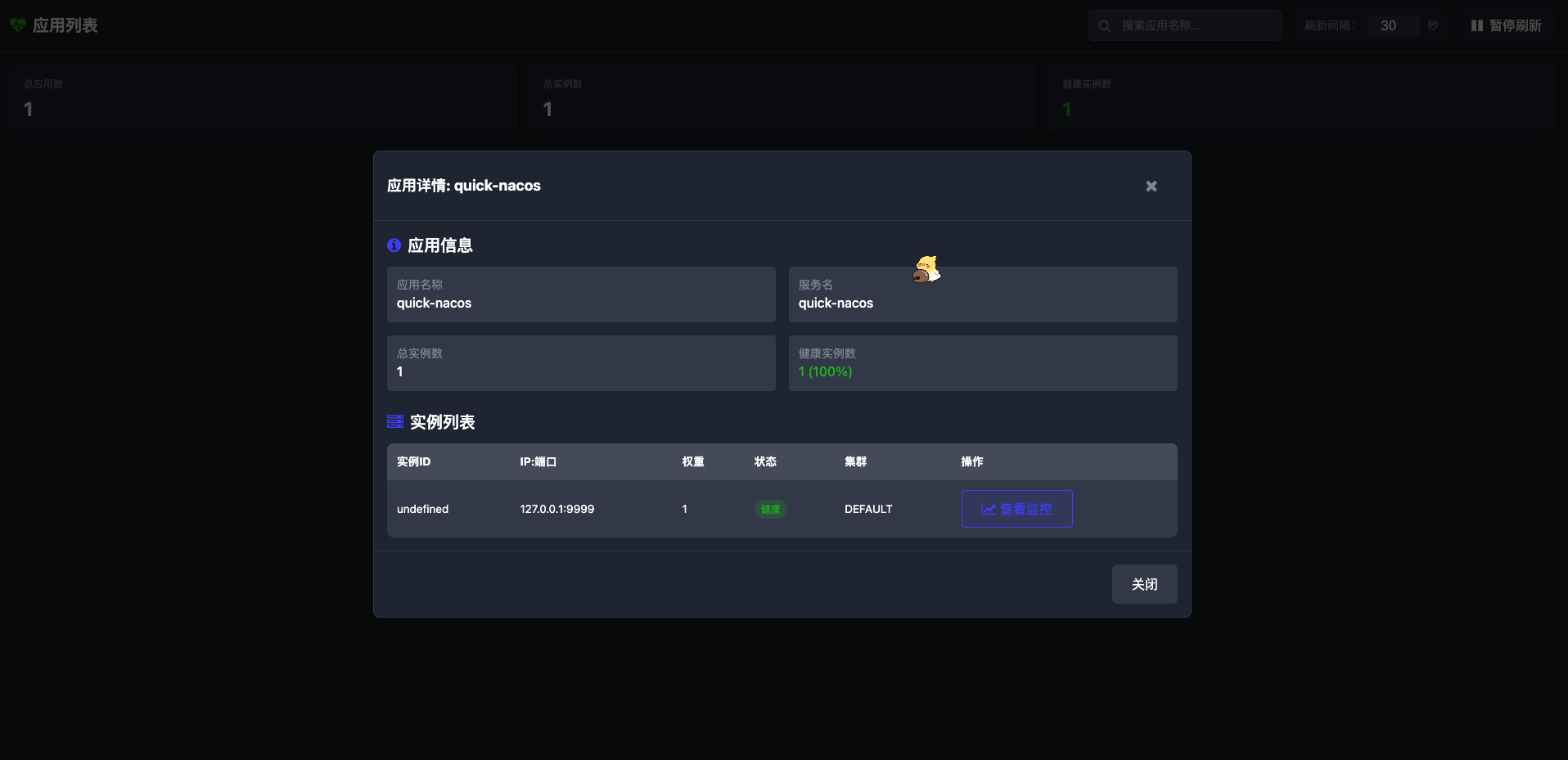Click the 总应用数 summary card
1568x760 pixels.
coord(262,98)
